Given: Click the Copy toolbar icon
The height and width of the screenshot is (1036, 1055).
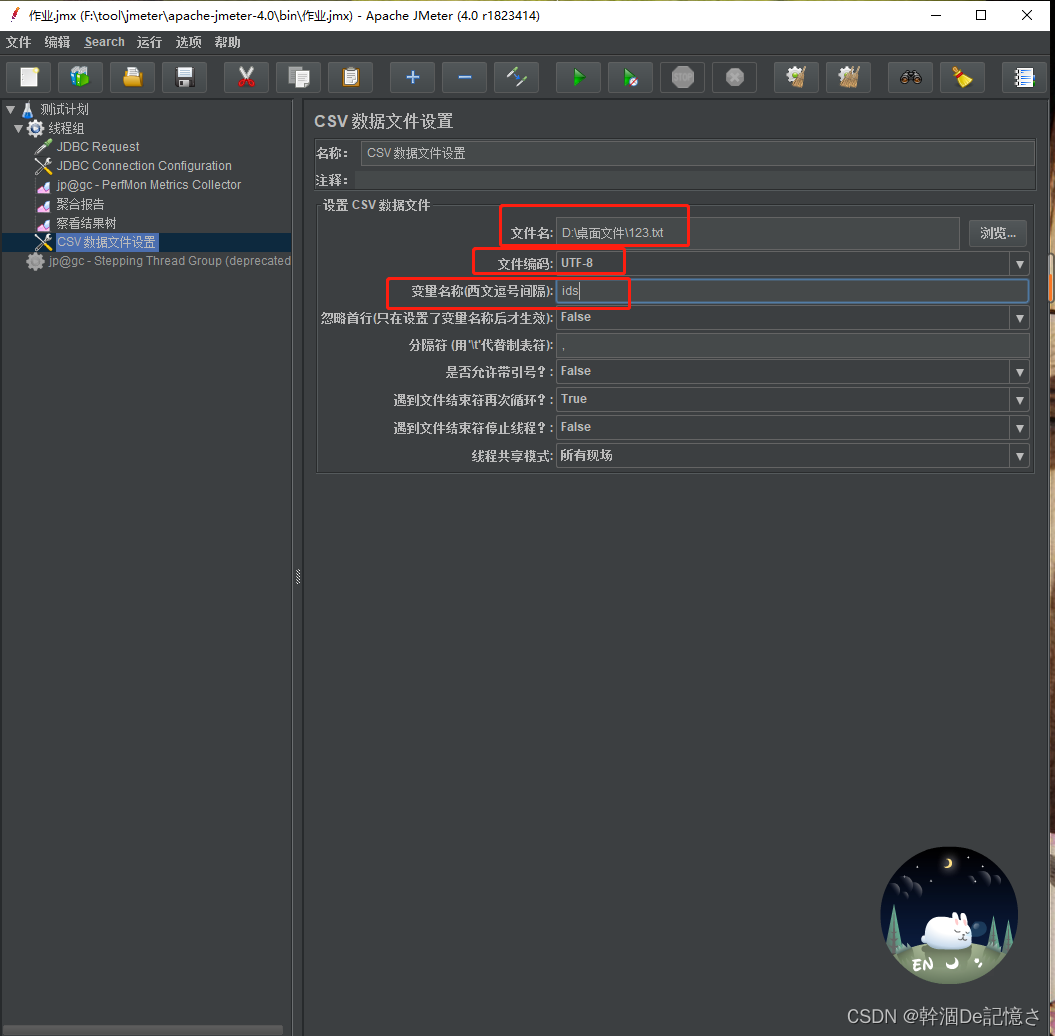Looking at the screenshot, I should [299, 77].
